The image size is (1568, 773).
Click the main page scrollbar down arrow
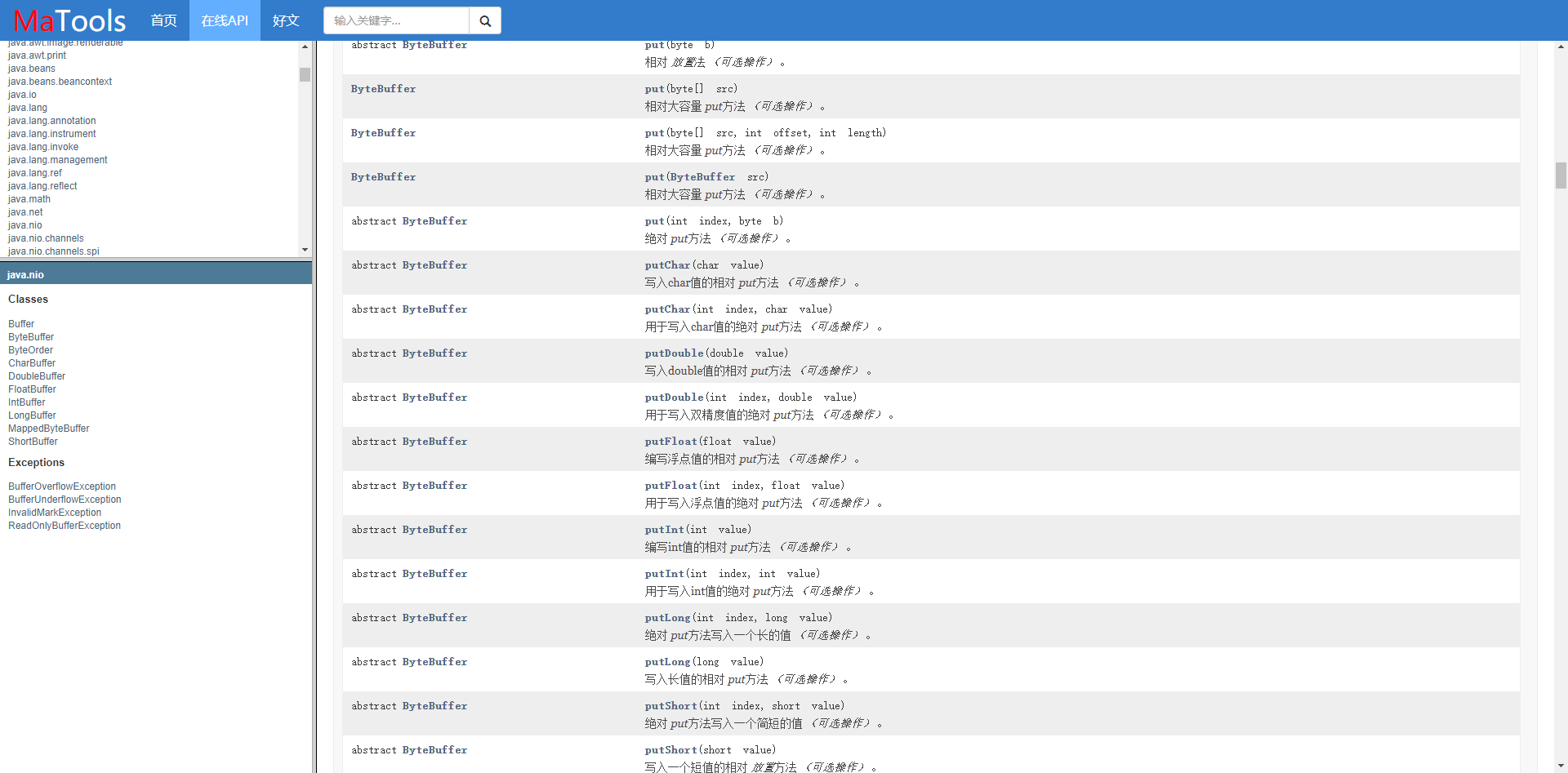(1560, 766)
